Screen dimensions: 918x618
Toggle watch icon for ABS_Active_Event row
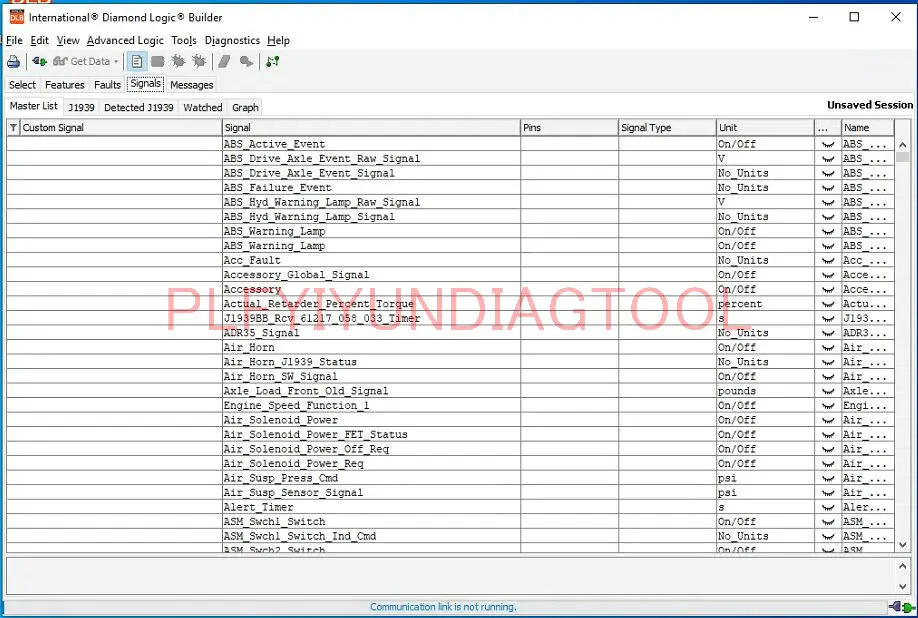click(828, 144)
